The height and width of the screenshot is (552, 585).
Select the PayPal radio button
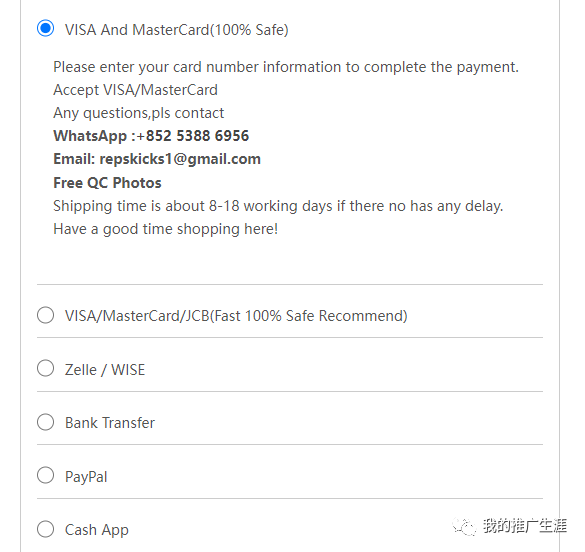coord(46,476)
